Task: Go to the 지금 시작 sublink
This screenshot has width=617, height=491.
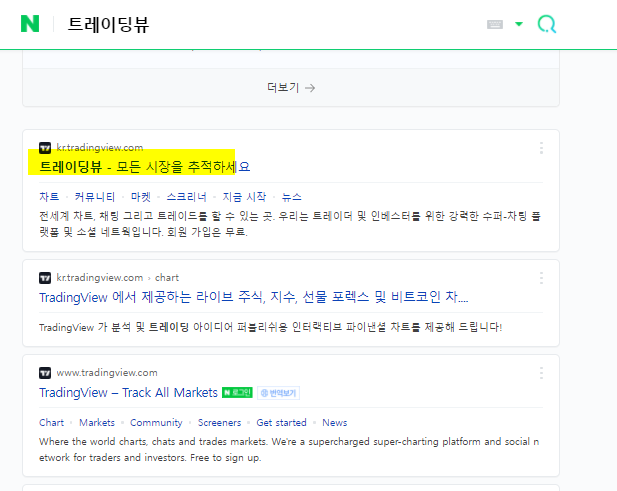Action: coord(244,197)
